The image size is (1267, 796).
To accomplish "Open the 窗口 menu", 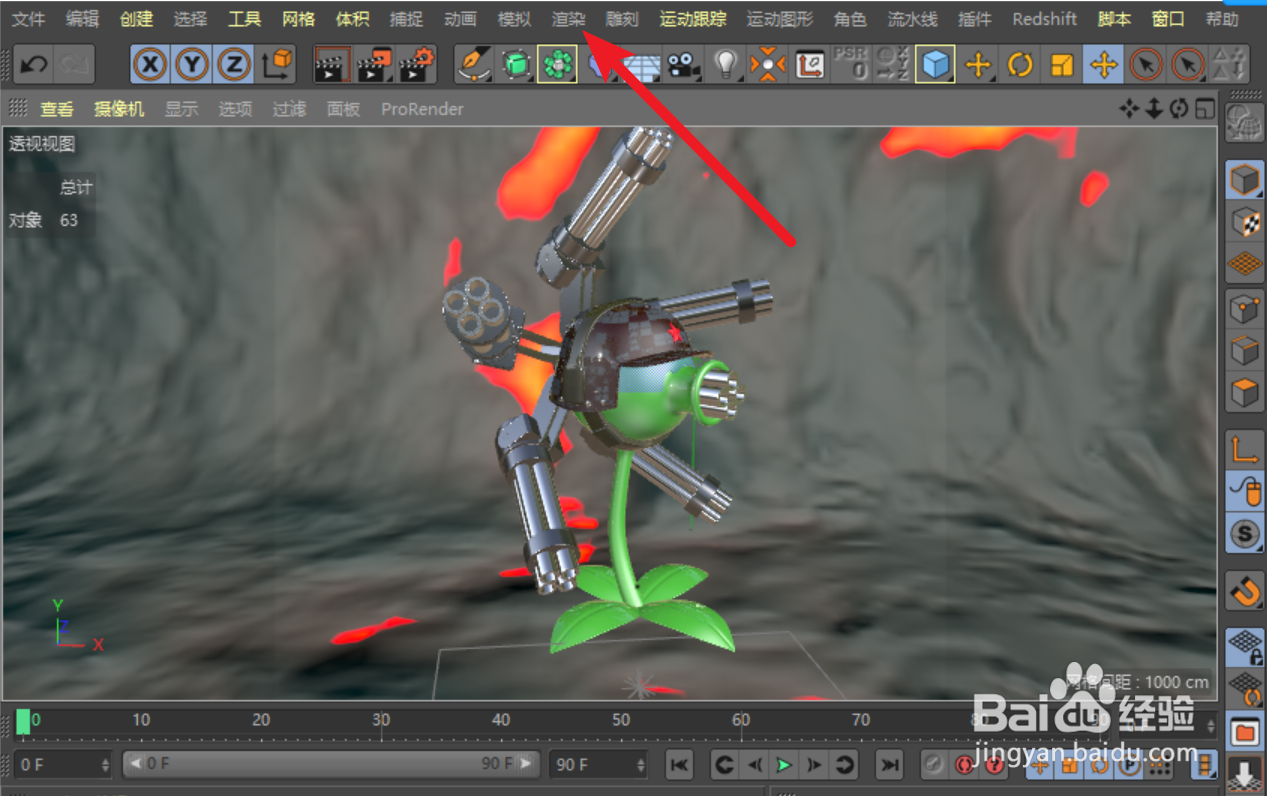I will 1168,19.
